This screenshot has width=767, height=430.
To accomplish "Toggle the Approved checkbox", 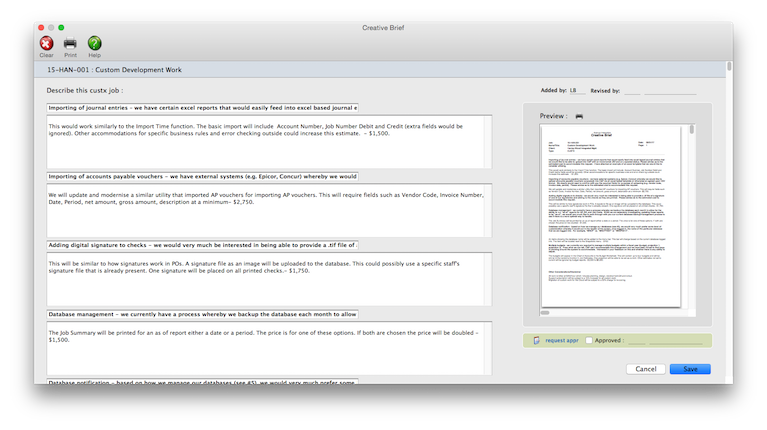I will pos(588,340).
